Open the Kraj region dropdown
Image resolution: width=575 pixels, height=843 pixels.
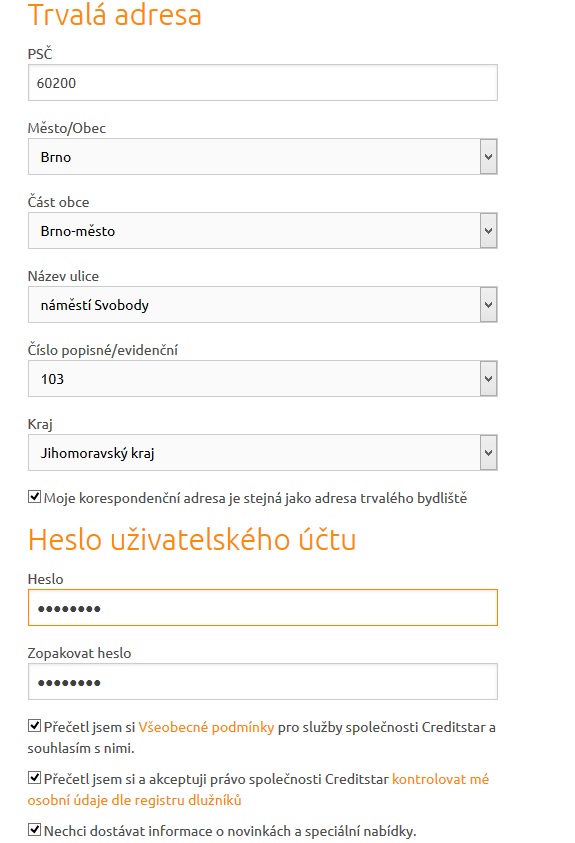(263, 453)
